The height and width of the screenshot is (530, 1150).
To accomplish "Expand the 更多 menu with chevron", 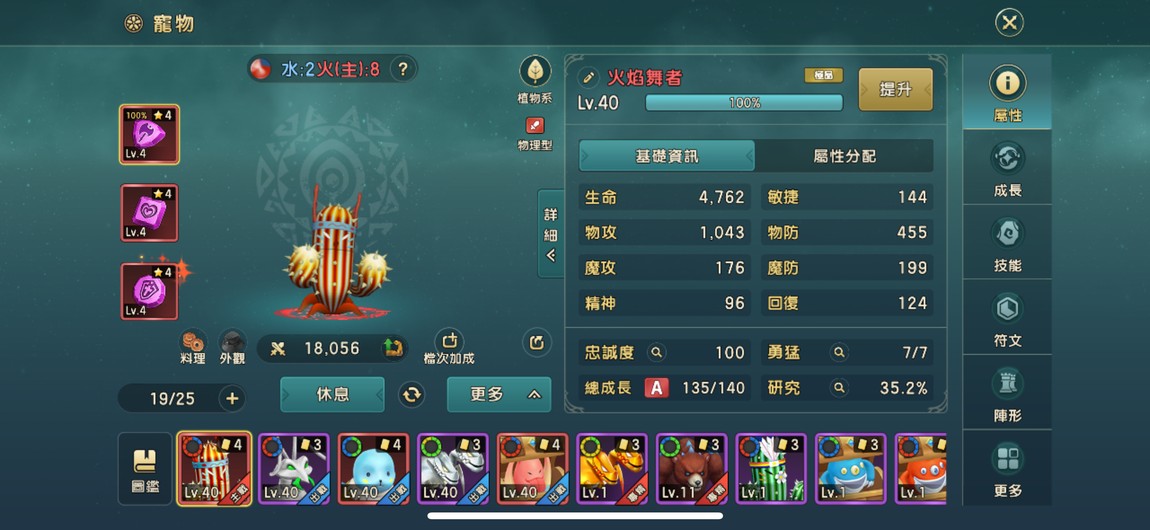I will click(499, 394).
